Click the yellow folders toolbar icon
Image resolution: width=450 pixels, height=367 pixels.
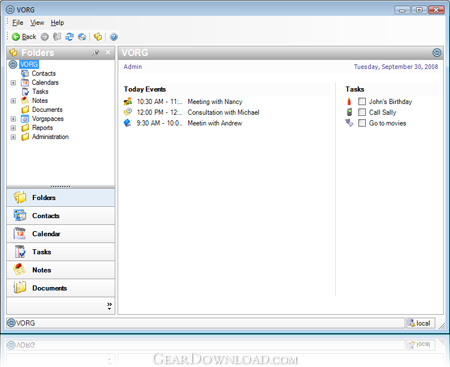click(x=98, y=37)
